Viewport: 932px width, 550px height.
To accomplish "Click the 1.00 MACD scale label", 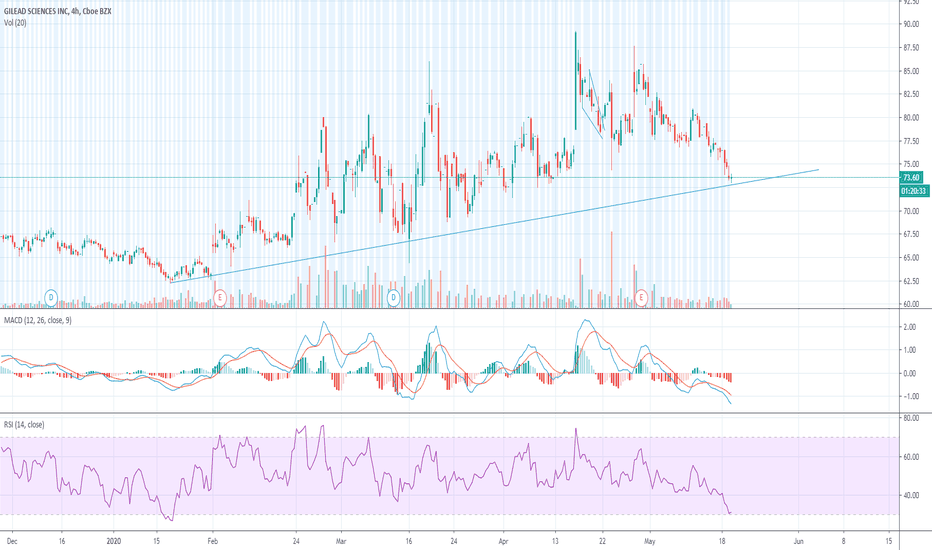I will pyautogui.click(x=909, y=350).
